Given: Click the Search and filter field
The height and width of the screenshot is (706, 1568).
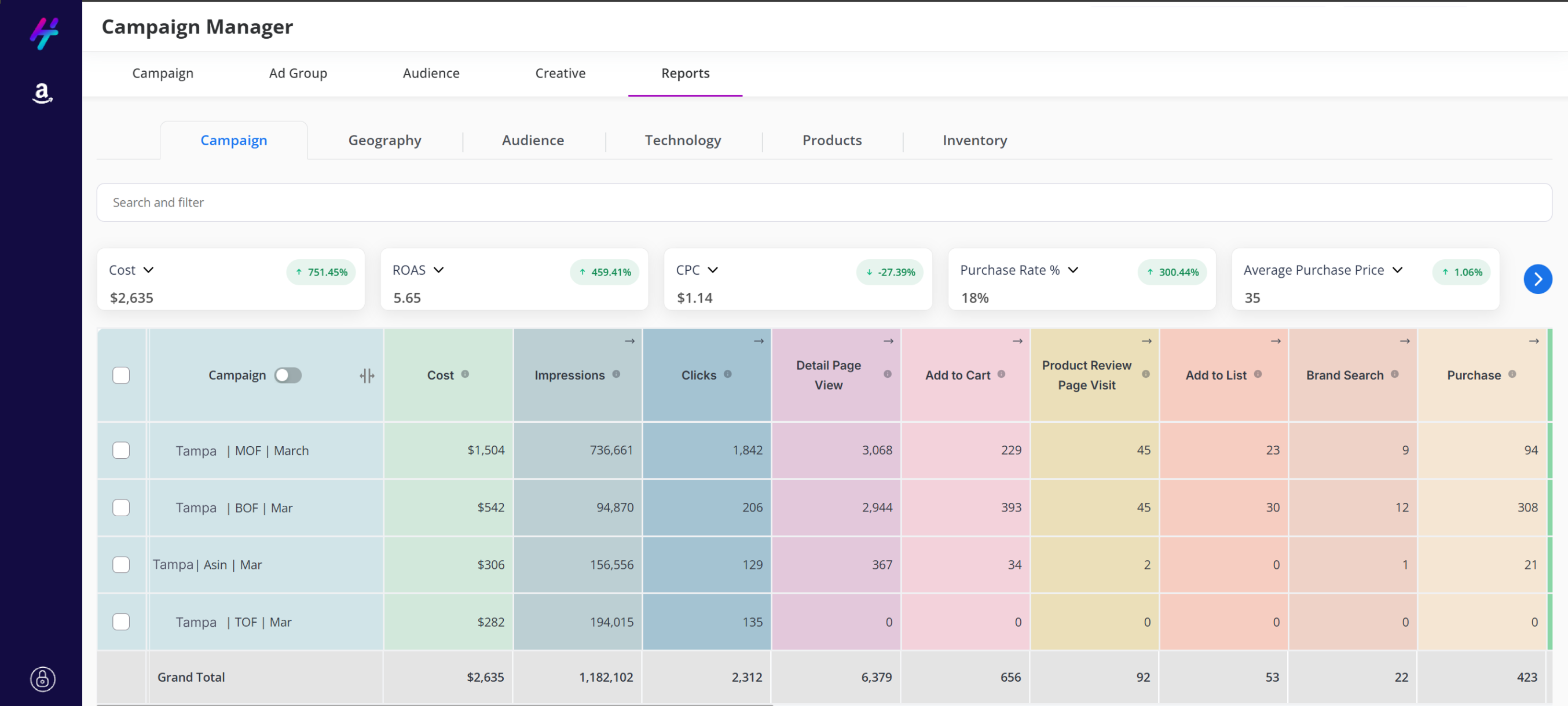Looking at the screenshot, I should (x=823, y=203).
